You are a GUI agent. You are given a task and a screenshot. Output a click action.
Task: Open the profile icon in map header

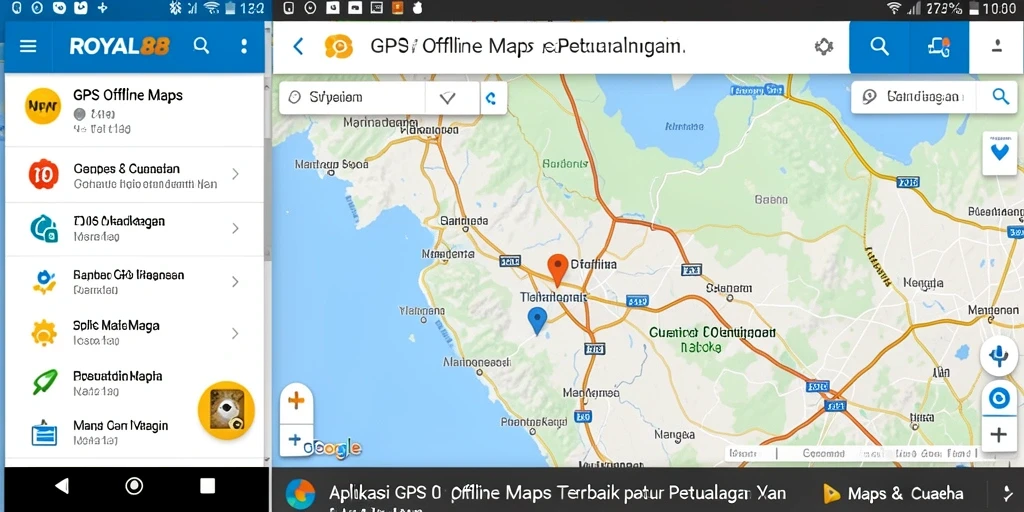(x=997, y=46)
